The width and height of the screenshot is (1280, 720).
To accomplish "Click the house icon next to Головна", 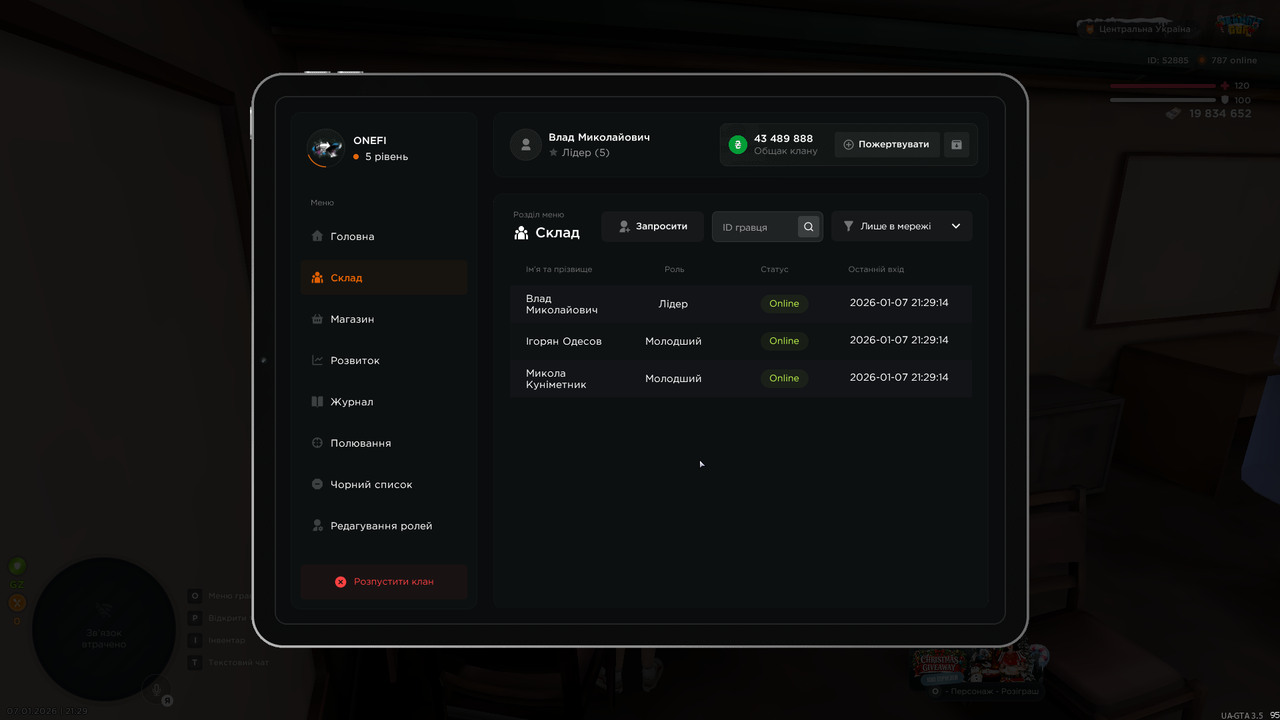I will (317, 237).
